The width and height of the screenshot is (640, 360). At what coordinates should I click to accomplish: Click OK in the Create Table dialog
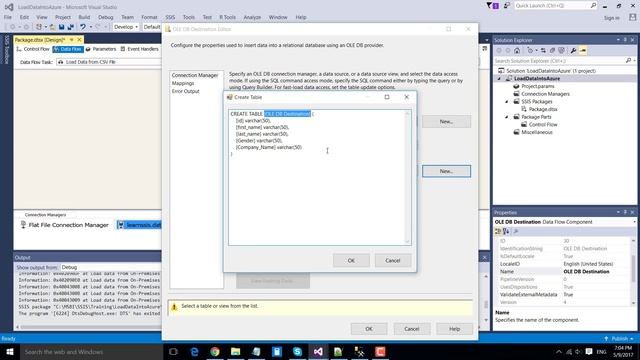351,260
